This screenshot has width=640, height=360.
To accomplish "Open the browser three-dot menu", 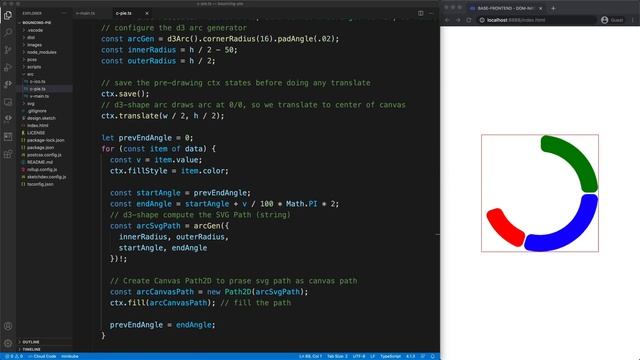I will (633, 20).
